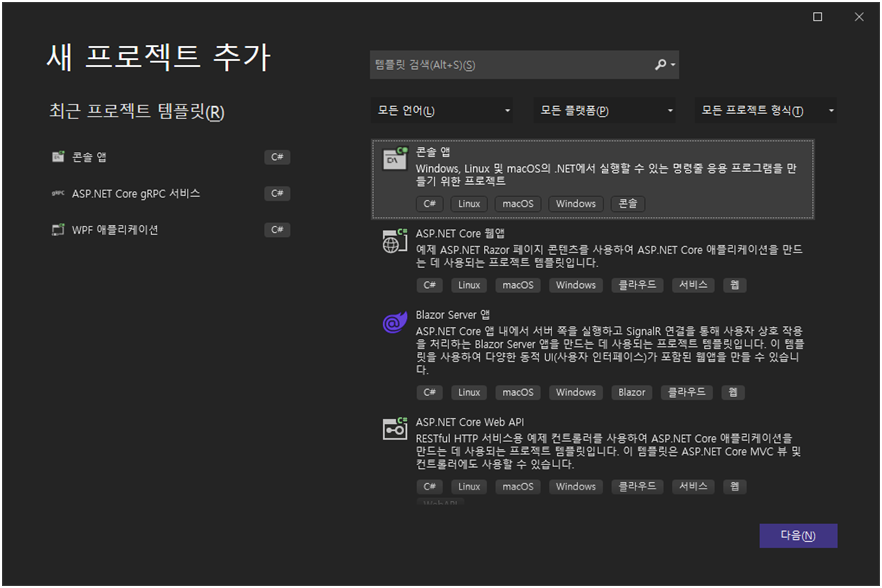Click the recent 콘솔 앱 icon
Image resolution: width=882 pixels, height=588 pixels.
click(58, 156)
